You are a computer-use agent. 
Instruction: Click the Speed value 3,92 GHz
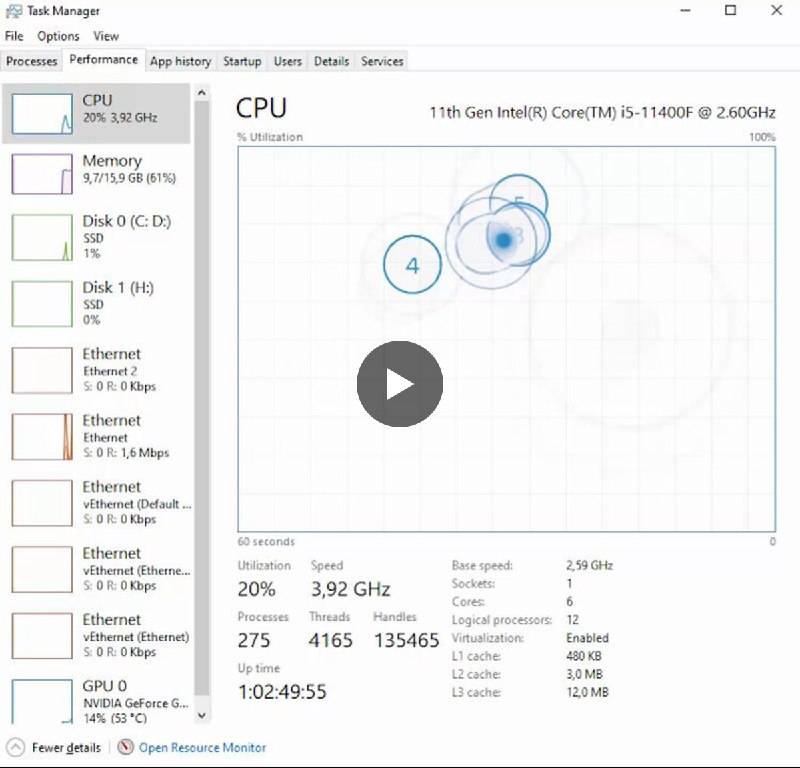click(x=351, y=589)
